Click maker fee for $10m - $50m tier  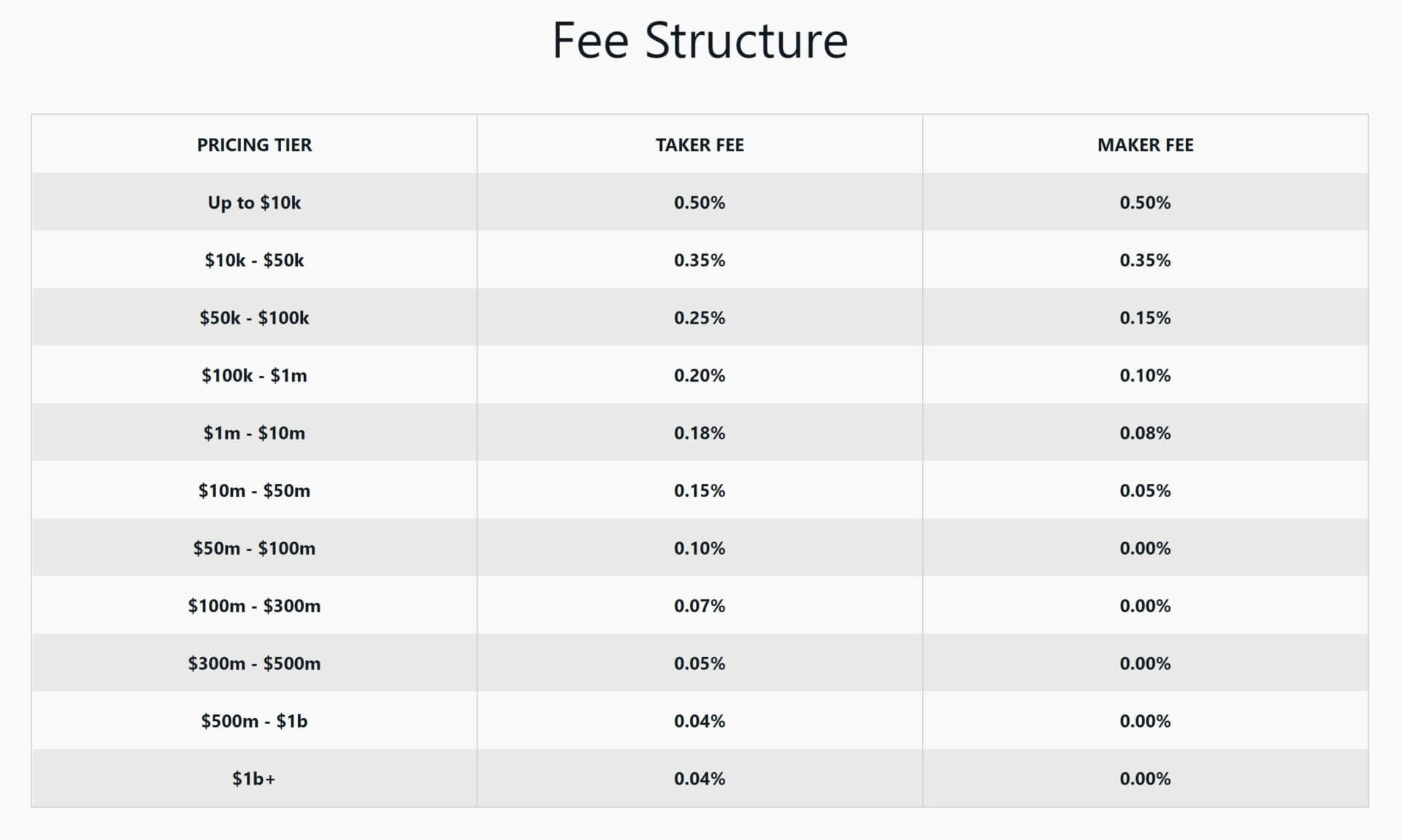click(1145, 490)
